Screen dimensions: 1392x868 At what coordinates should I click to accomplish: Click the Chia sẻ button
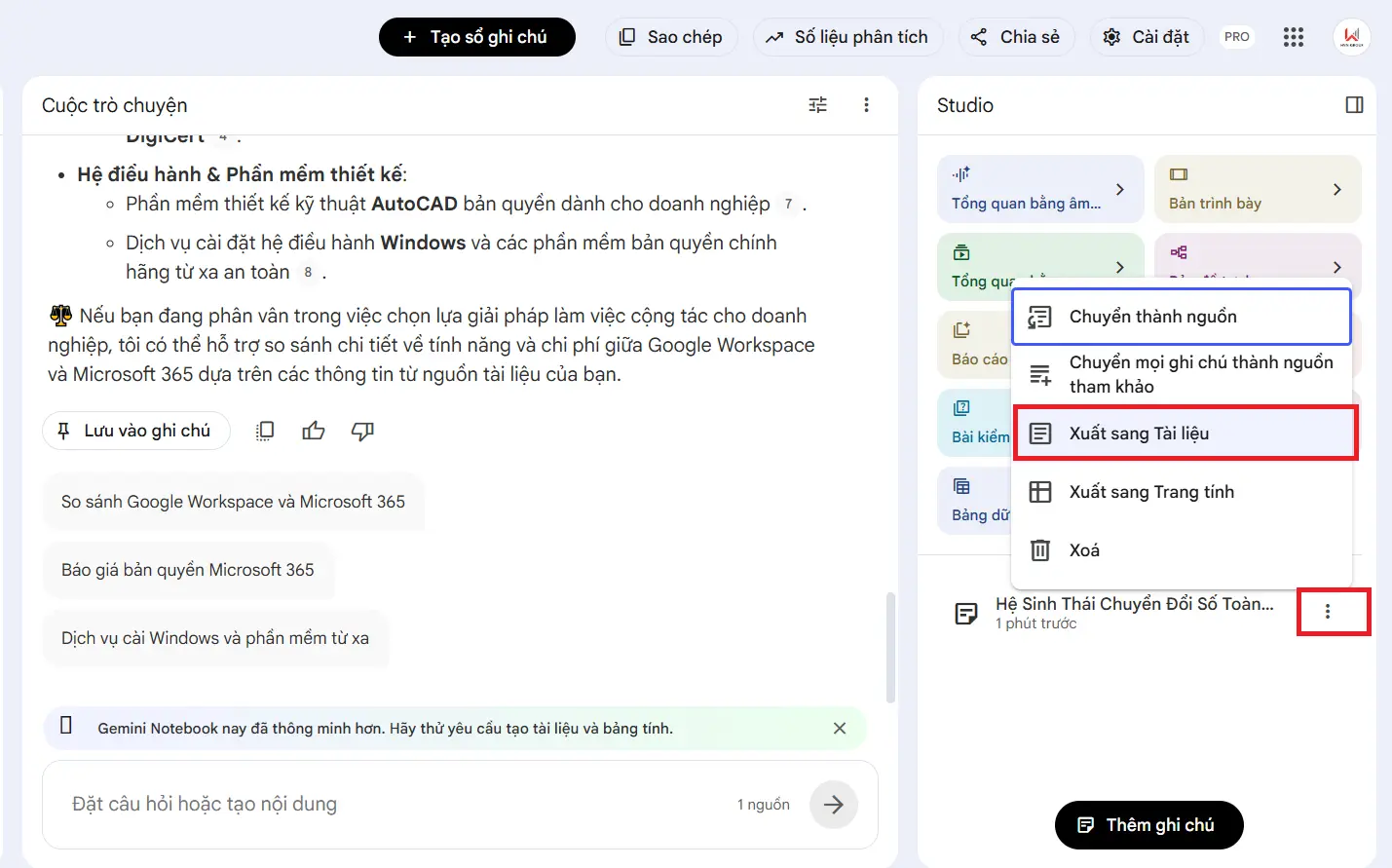point(1016,37)
